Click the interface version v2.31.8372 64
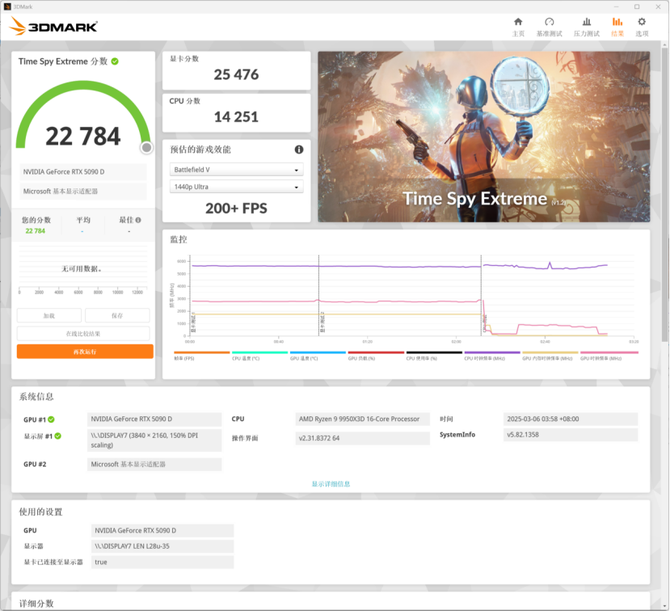670x611 pixels. (x=362, y=438)
